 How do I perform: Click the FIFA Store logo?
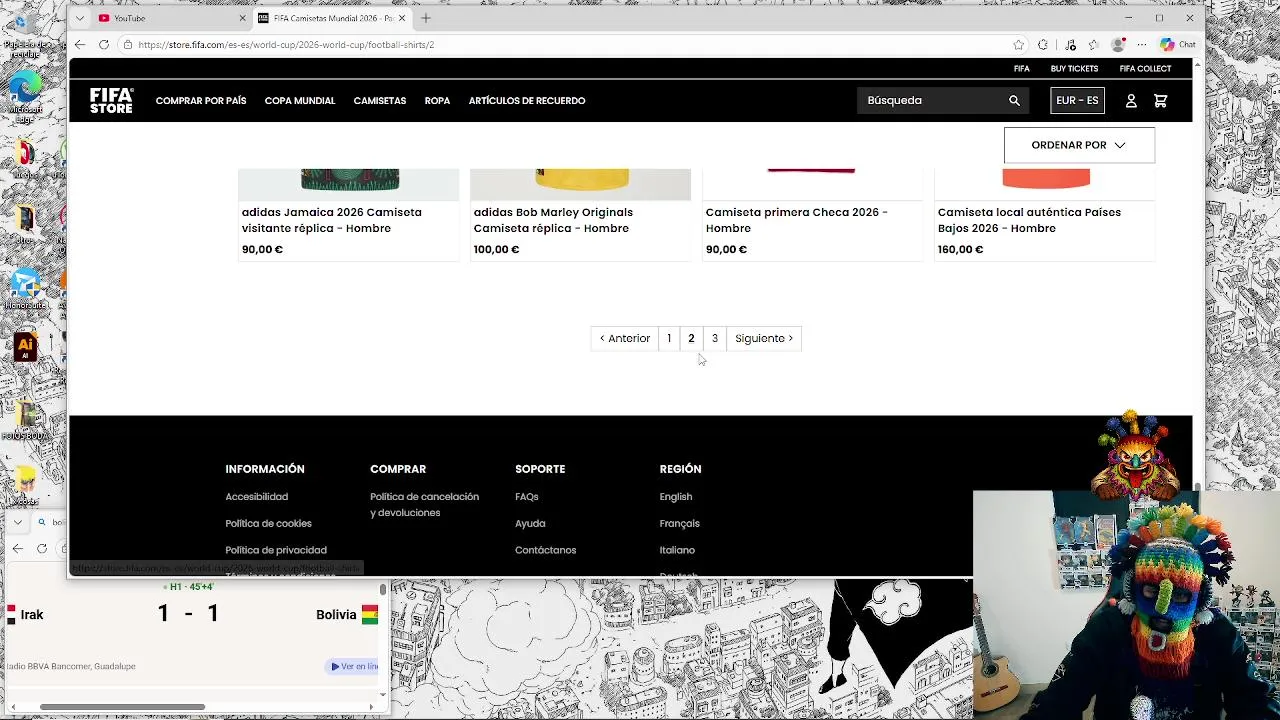[111, 100]
